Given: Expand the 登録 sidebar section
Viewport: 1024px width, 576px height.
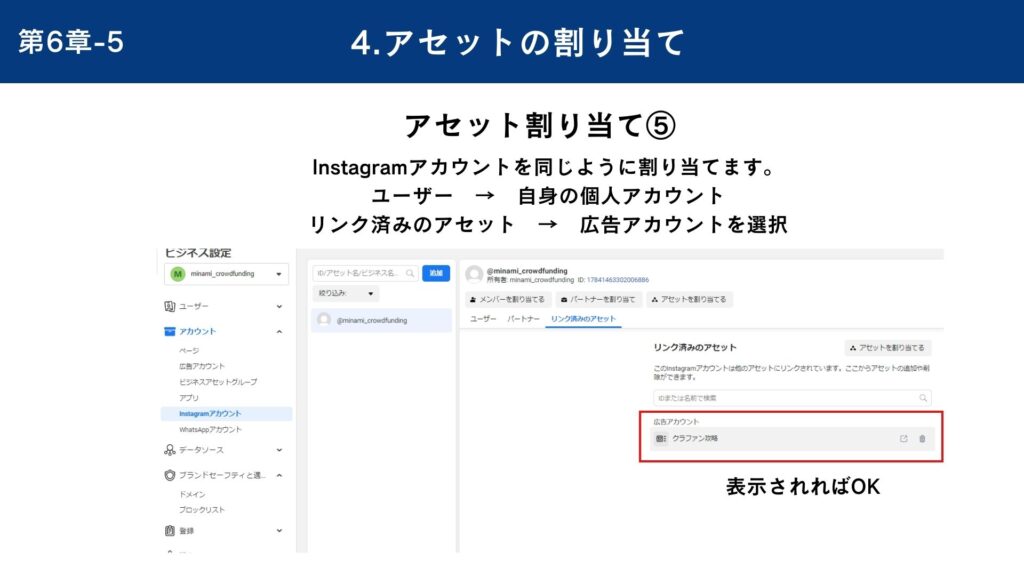Looking at the screenshot, I should tap(280, 531).
